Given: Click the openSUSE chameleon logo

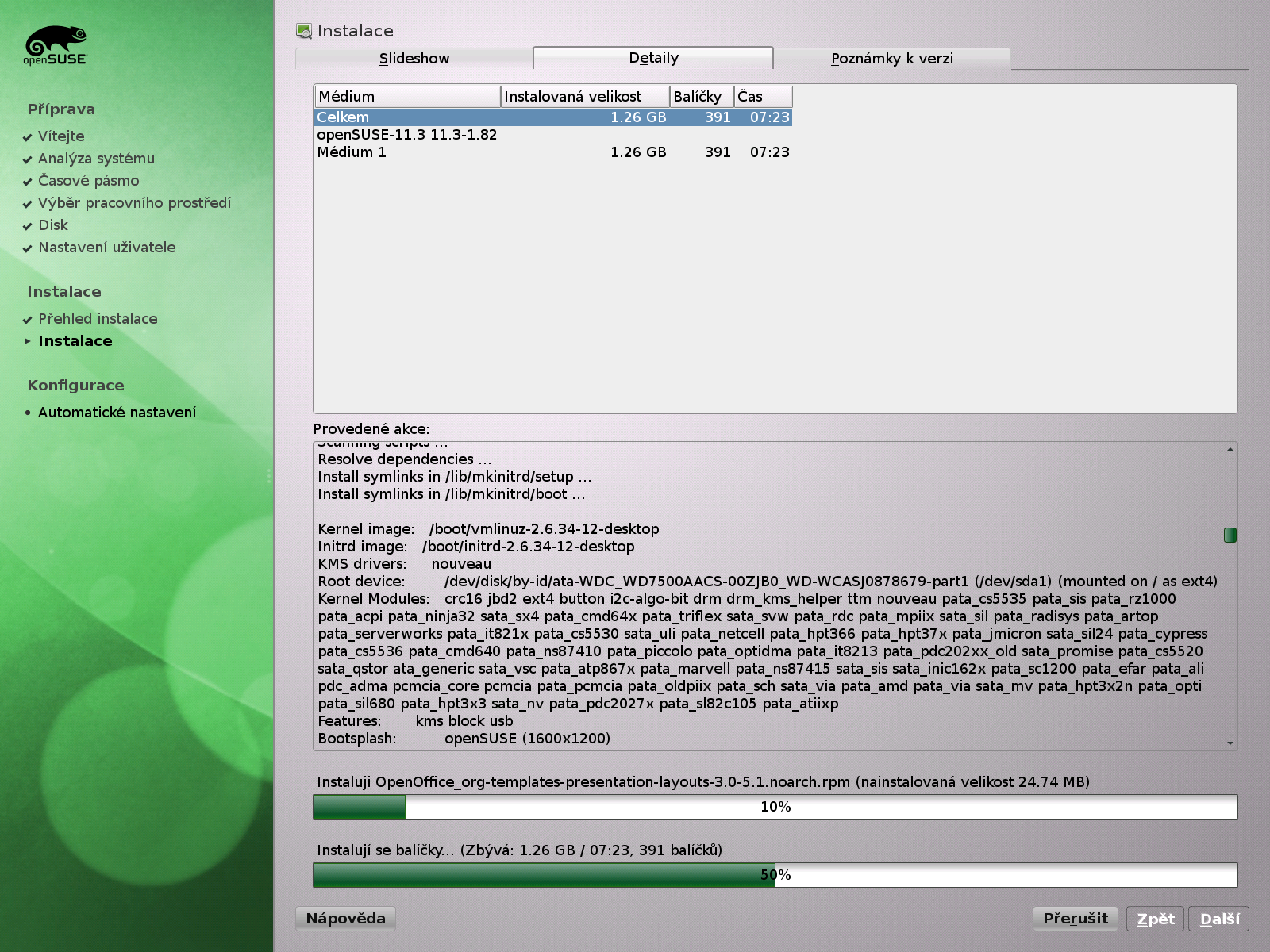Looking at the screenshot, I should click(x=56, y=45).
